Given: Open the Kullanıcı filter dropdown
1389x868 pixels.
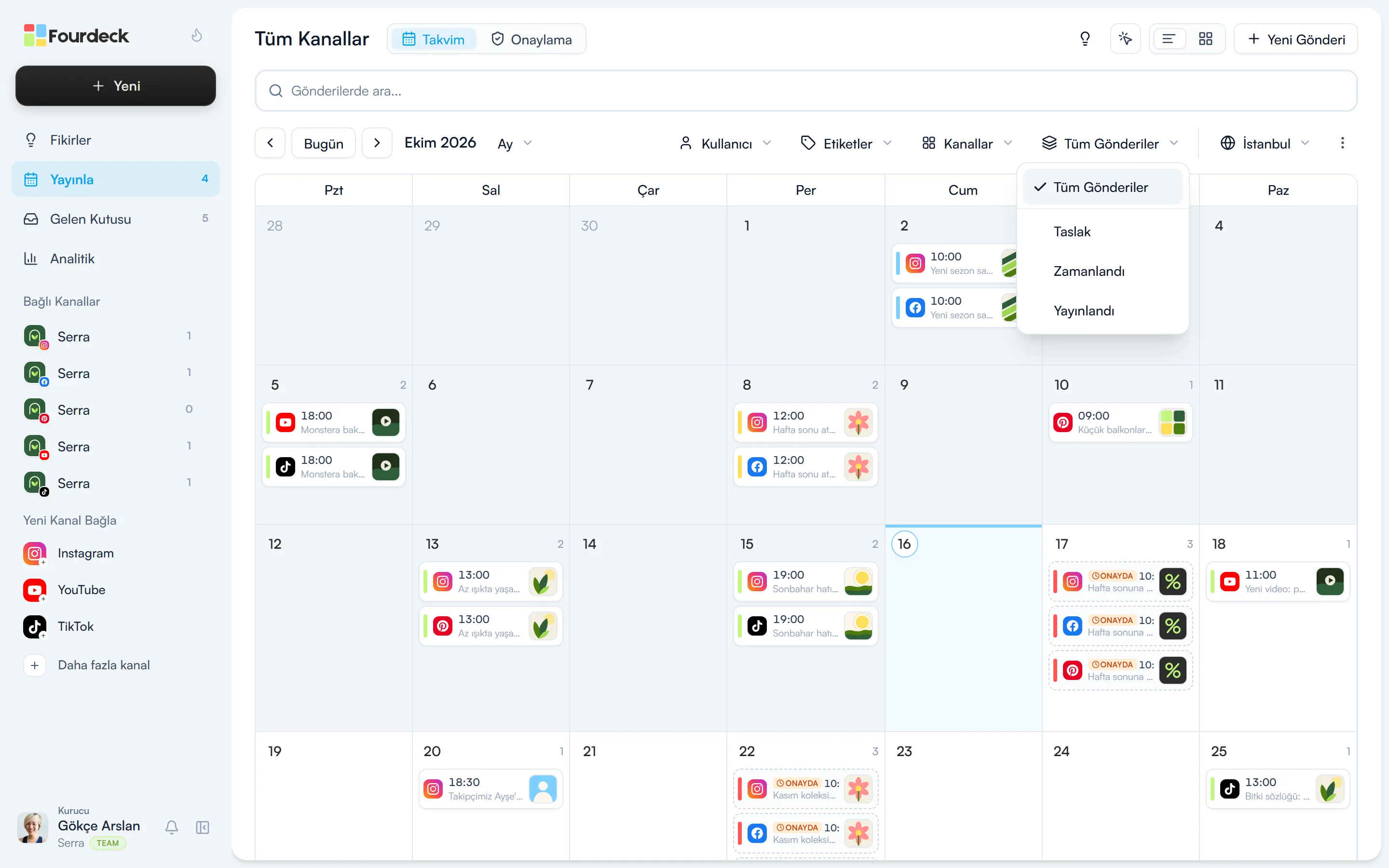Looking at the screenshot, I should tap(725, 144).
